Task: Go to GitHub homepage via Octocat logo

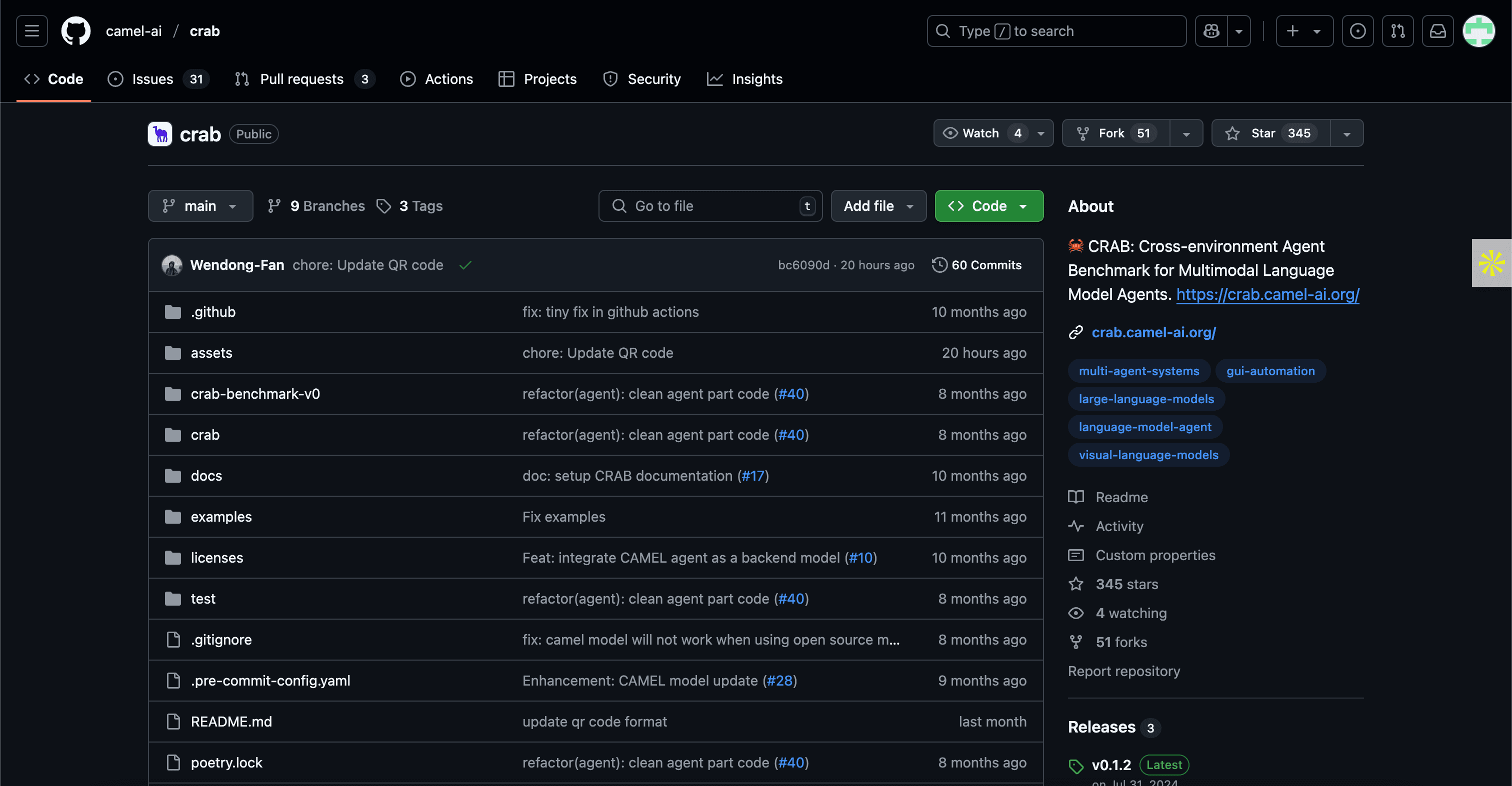Action: (75, 31)
